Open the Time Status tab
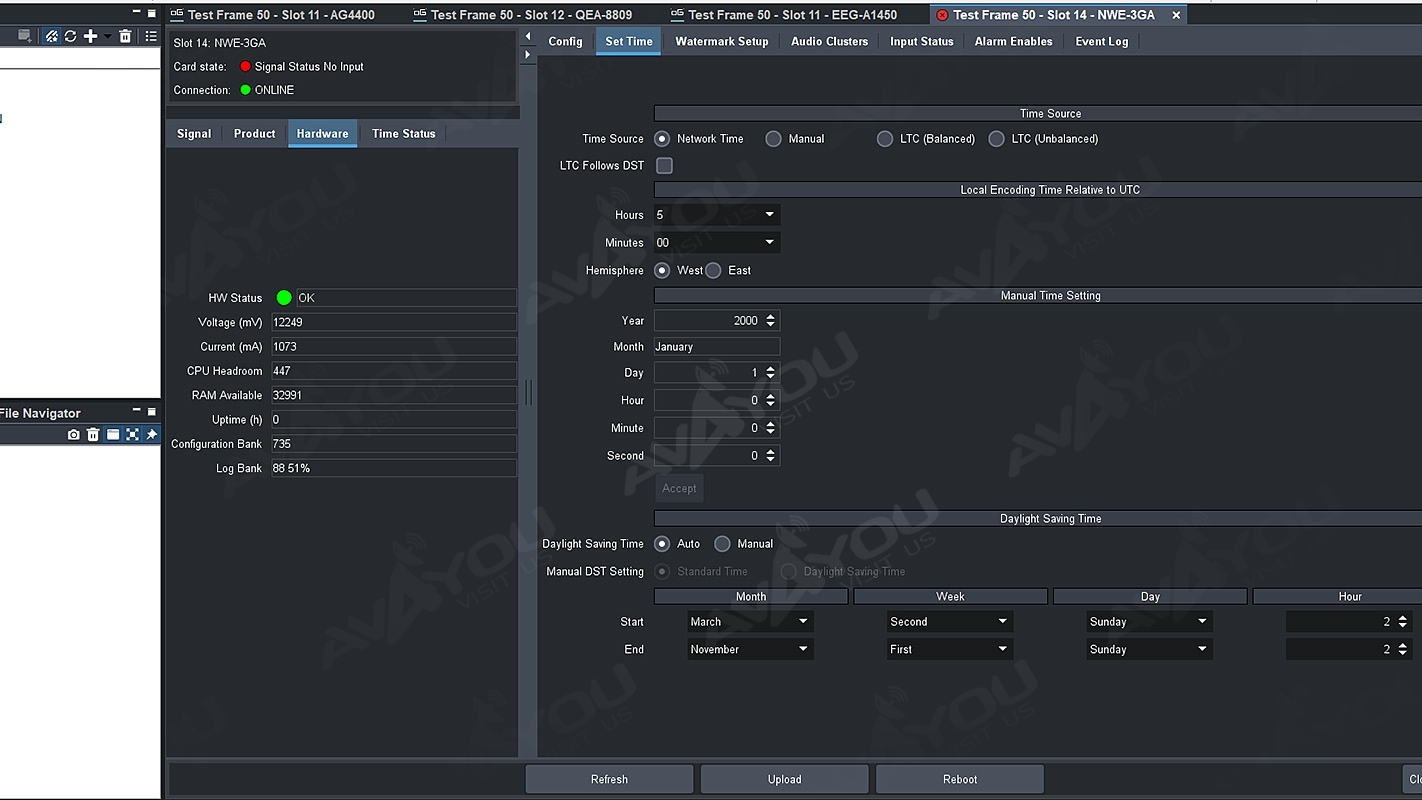Viewport: 1422px width, 800px height. tap(403, 134)
